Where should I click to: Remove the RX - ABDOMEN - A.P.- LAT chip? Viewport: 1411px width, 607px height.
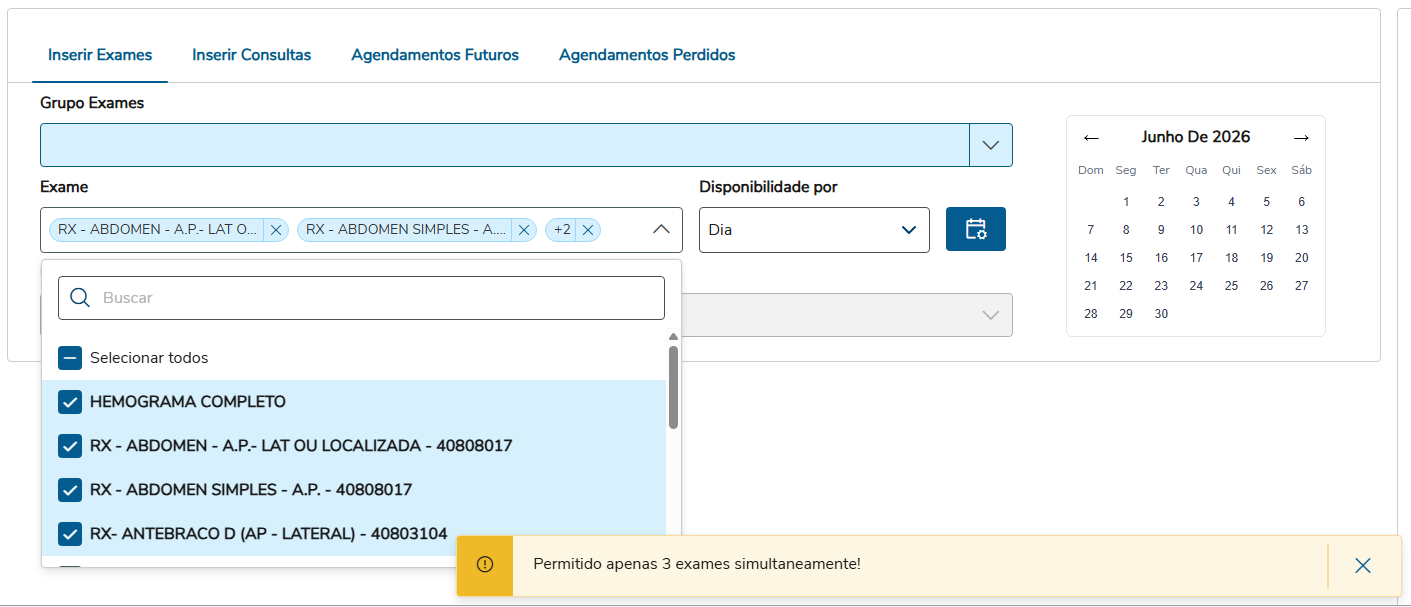pos(277,230)
